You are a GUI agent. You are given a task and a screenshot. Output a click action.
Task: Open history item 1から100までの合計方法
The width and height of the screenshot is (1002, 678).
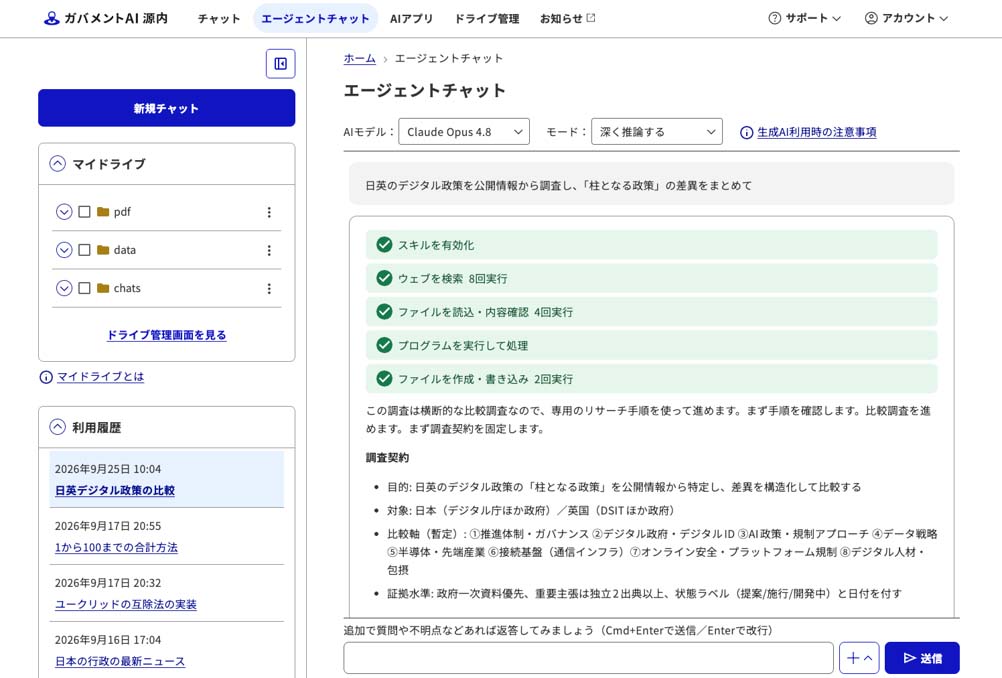(116, 548)
